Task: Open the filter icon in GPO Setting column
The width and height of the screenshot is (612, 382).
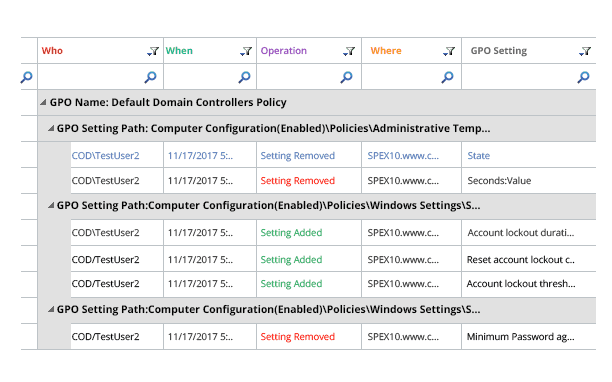Action: coord(585,52)
